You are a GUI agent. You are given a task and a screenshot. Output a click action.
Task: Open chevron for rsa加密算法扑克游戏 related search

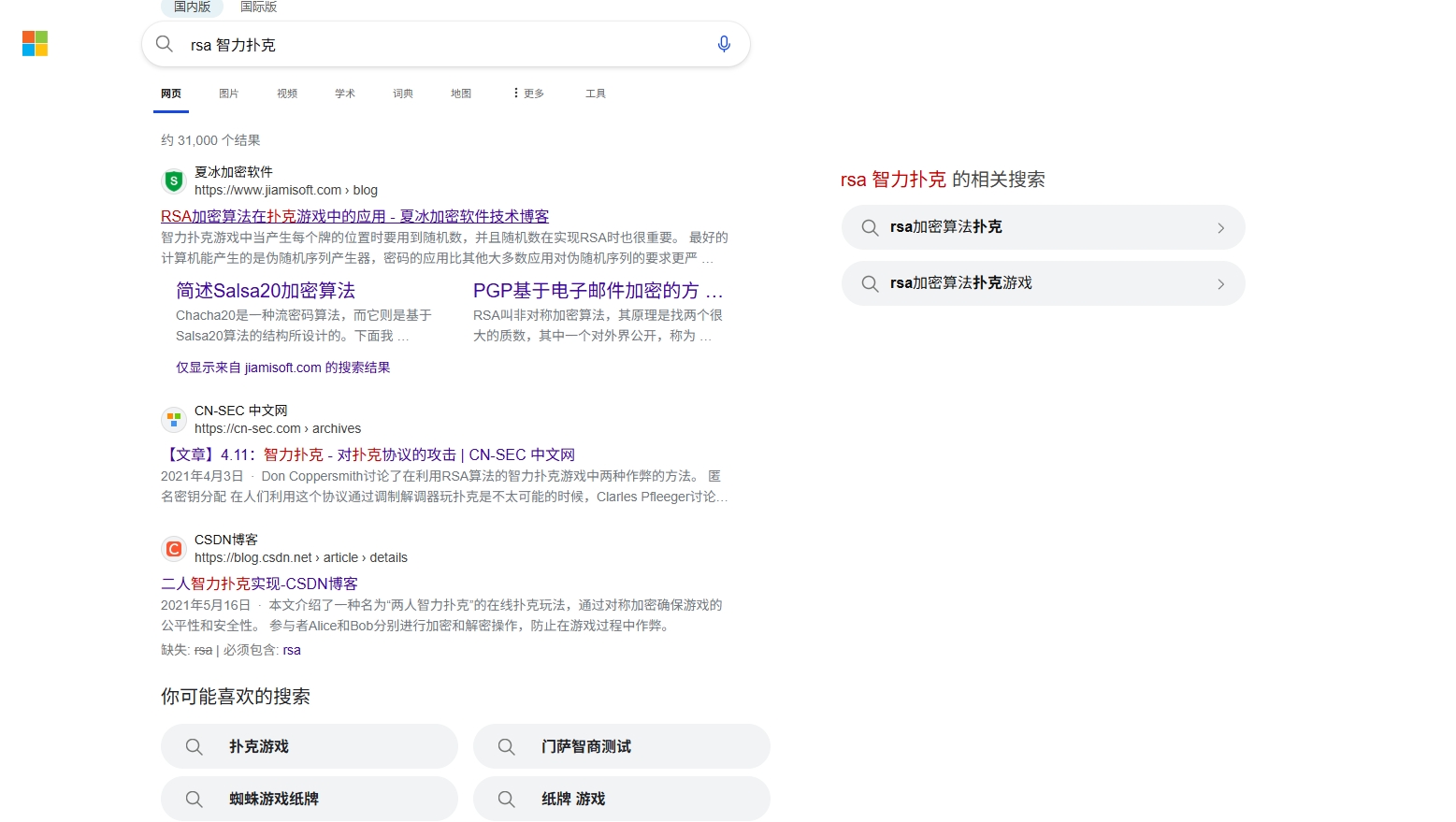click(1220, 284)
